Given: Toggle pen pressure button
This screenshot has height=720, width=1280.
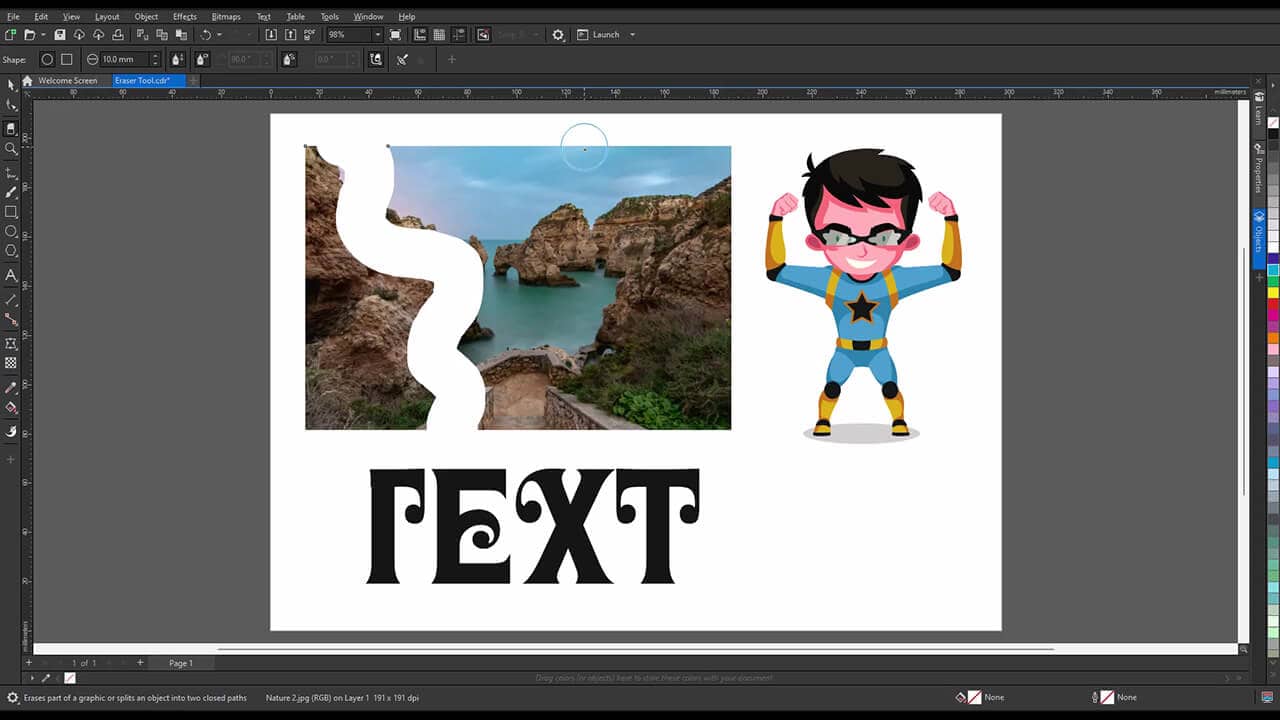Looking at the screenshot, I should [177, 59].
